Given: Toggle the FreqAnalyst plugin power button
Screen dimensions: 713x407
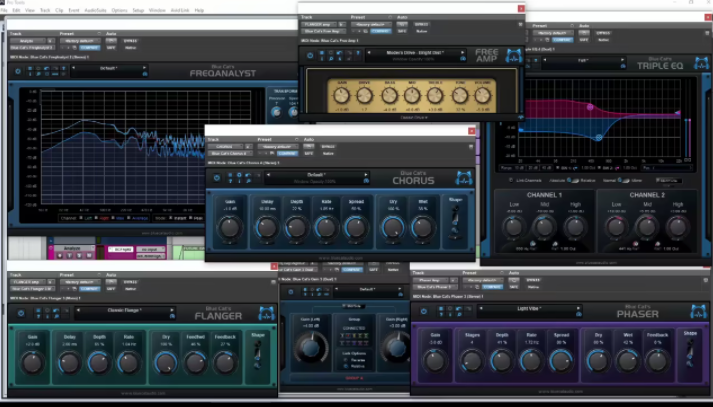Looking at the screenshot, I should click(x=18, y=71).
